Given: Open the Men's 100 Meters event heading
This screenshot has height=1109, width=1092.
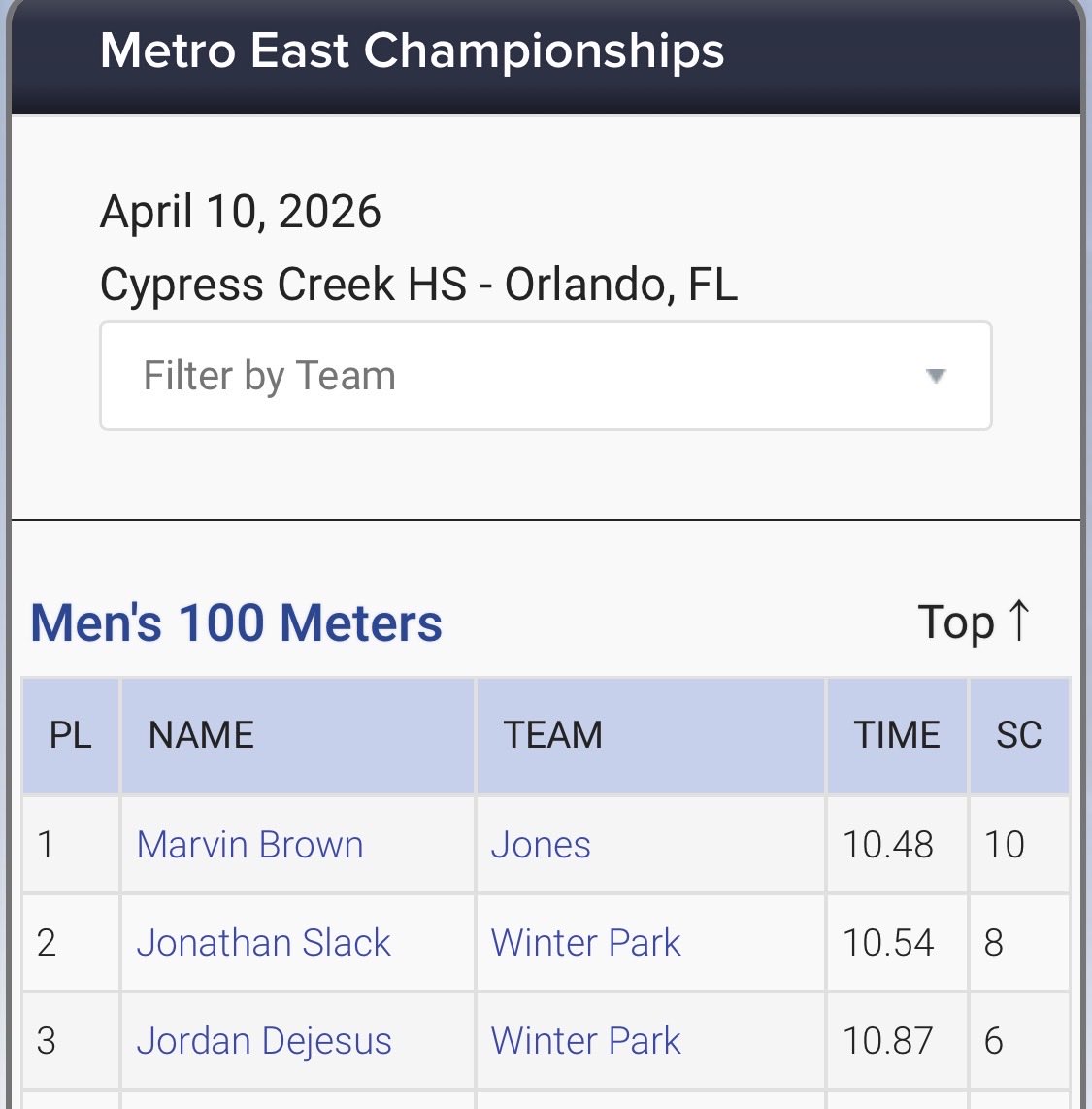Looking at the screenshot, I should pos(237,623).
